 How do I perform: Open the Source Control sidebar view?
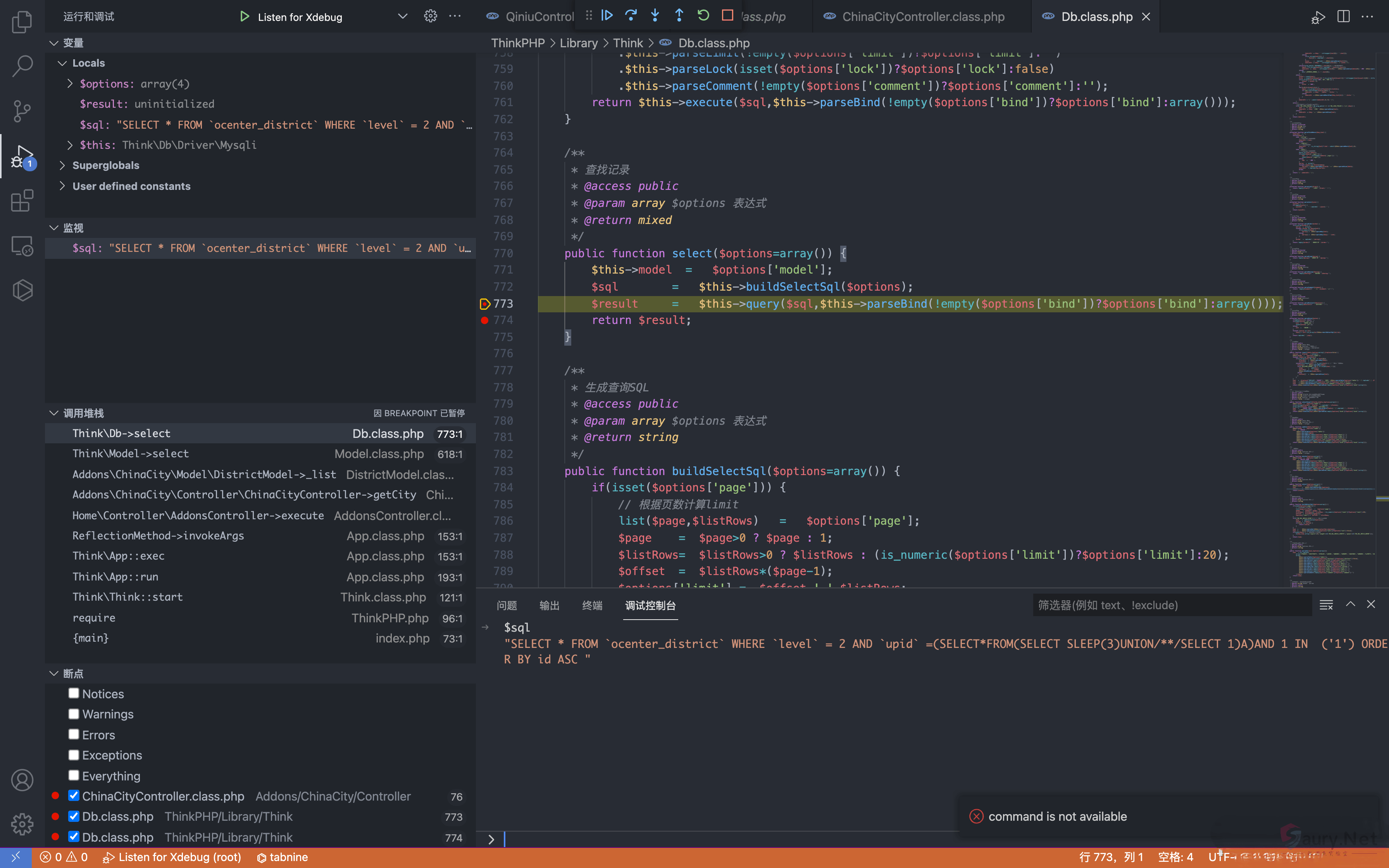coord(22,111)
